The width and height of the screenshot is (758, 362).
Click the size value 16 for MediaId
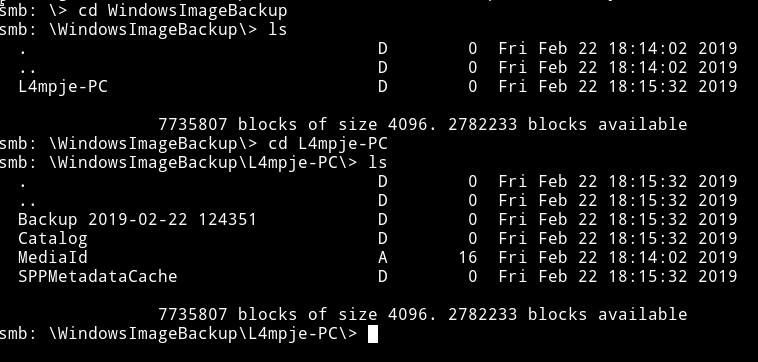[x=468, y=258]
